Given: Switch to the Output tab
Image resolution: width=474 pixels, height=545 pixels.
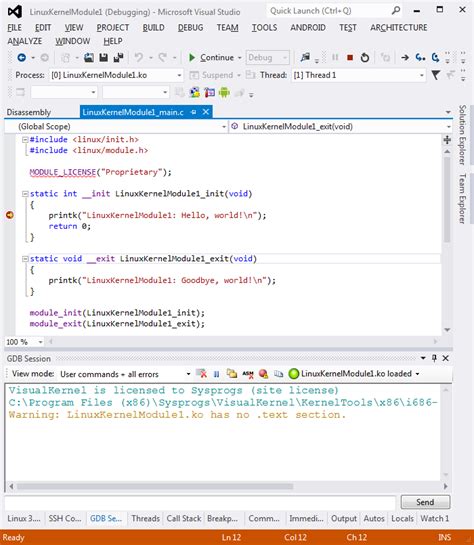Looking at the screenshot, I should [344, 518].
